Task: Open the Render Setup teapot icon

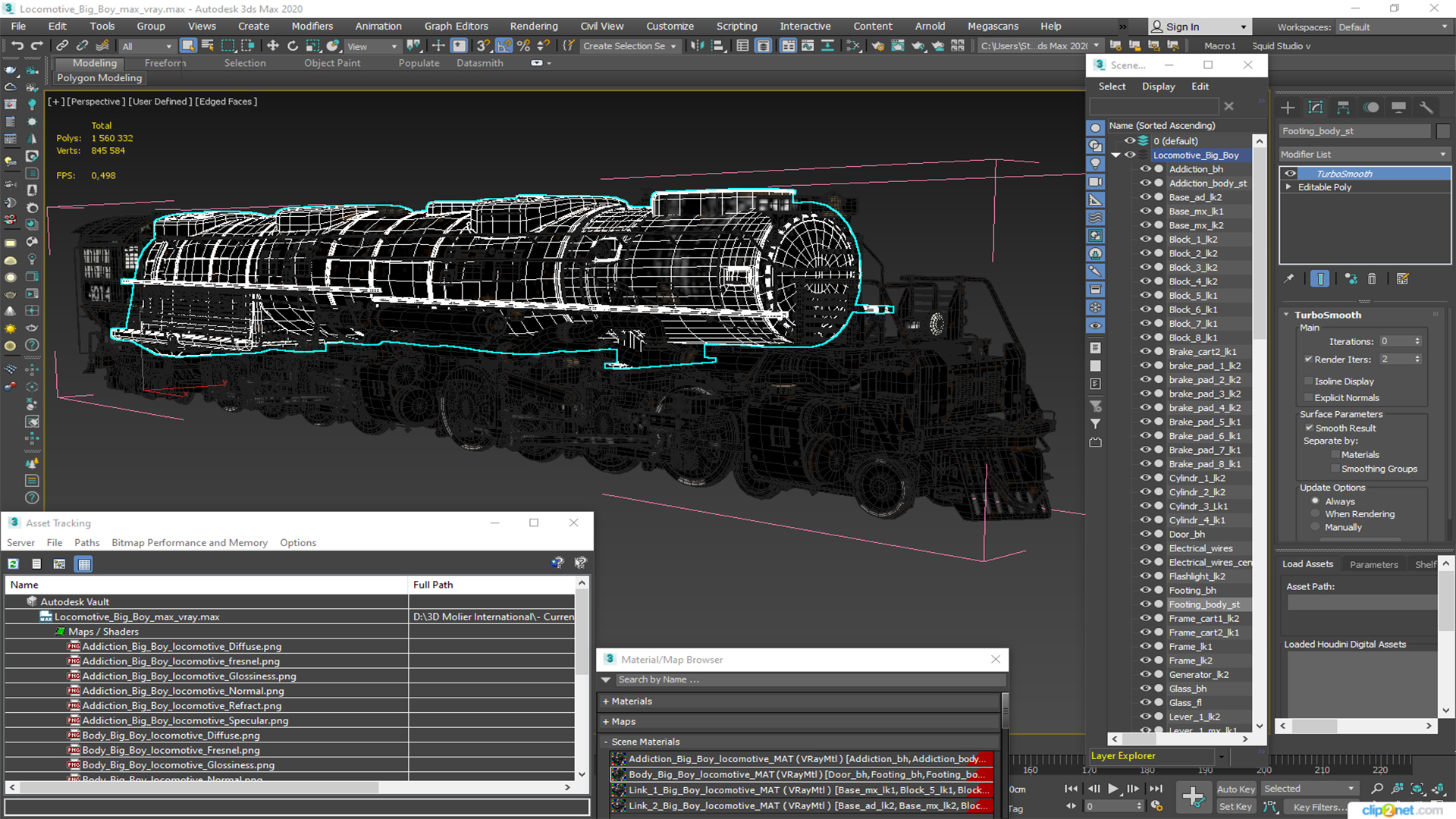Action: (x=878, y=45)
